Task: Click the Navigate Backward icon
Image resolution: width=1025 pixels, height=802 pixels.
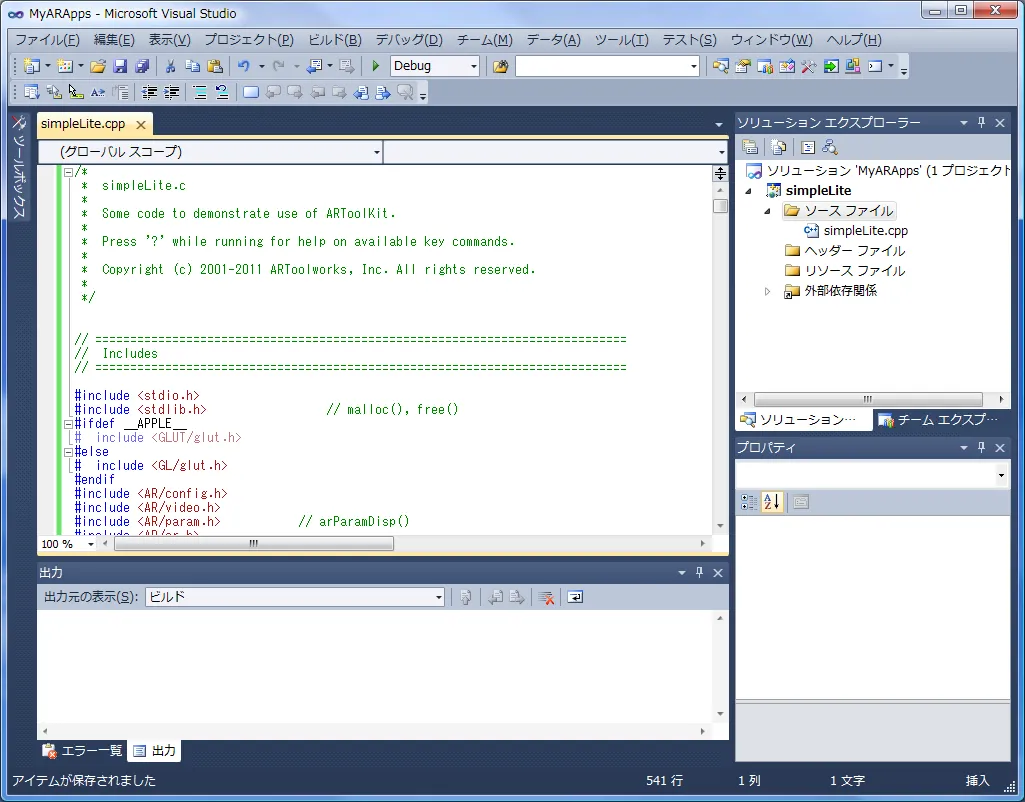Action: click(x=315, y=66)
